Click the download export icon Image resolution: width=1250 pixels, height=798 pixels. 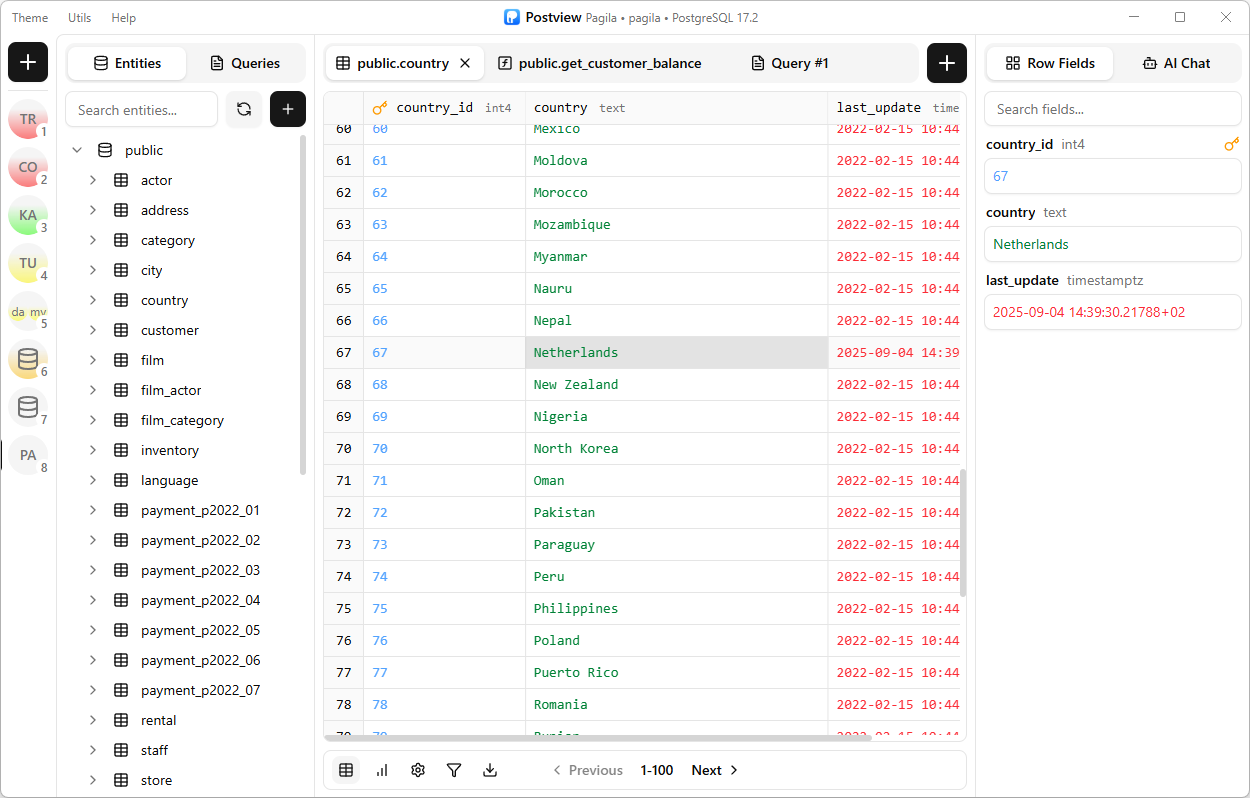click(490, 770)
